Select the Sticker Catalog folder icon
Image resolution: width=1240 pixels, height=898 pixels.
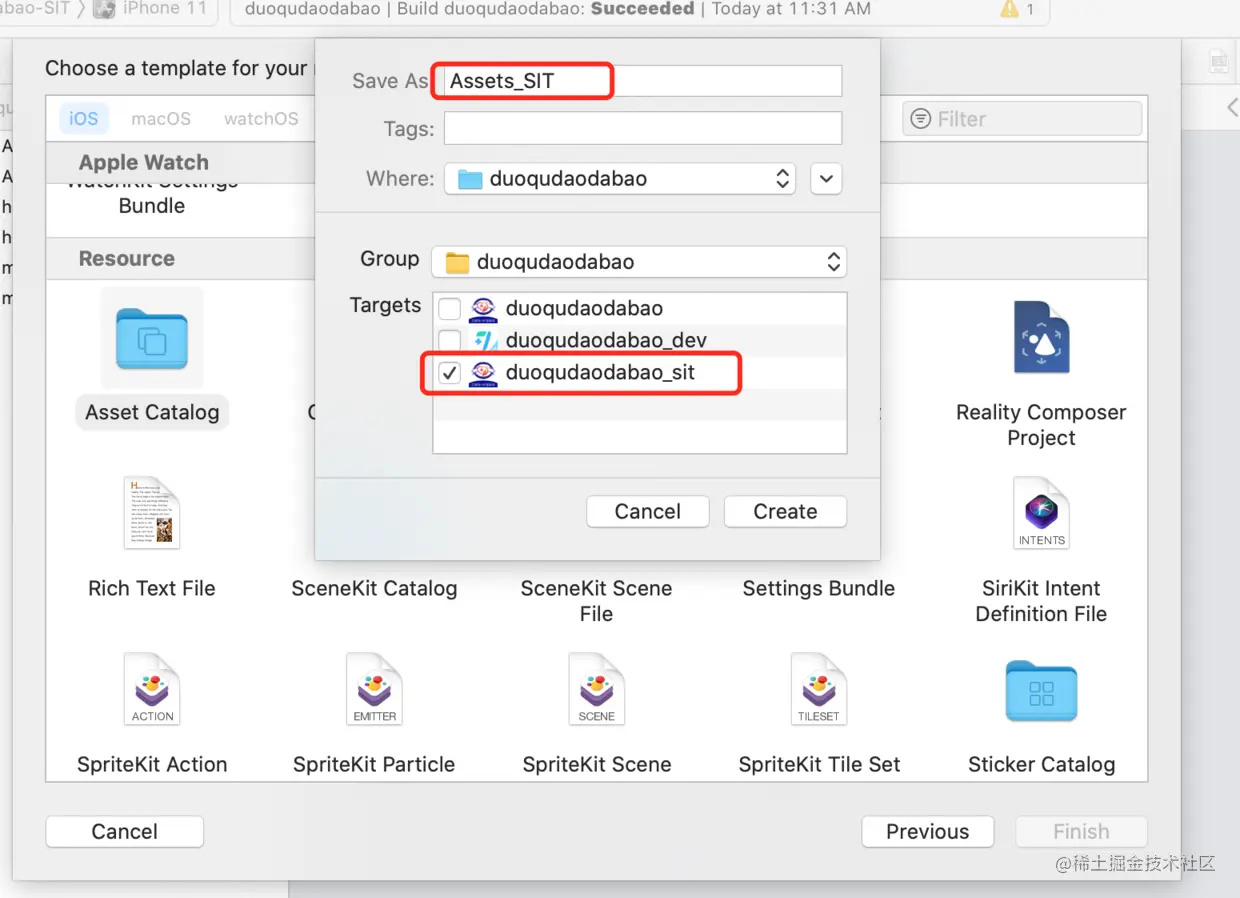coord(1041,691)
